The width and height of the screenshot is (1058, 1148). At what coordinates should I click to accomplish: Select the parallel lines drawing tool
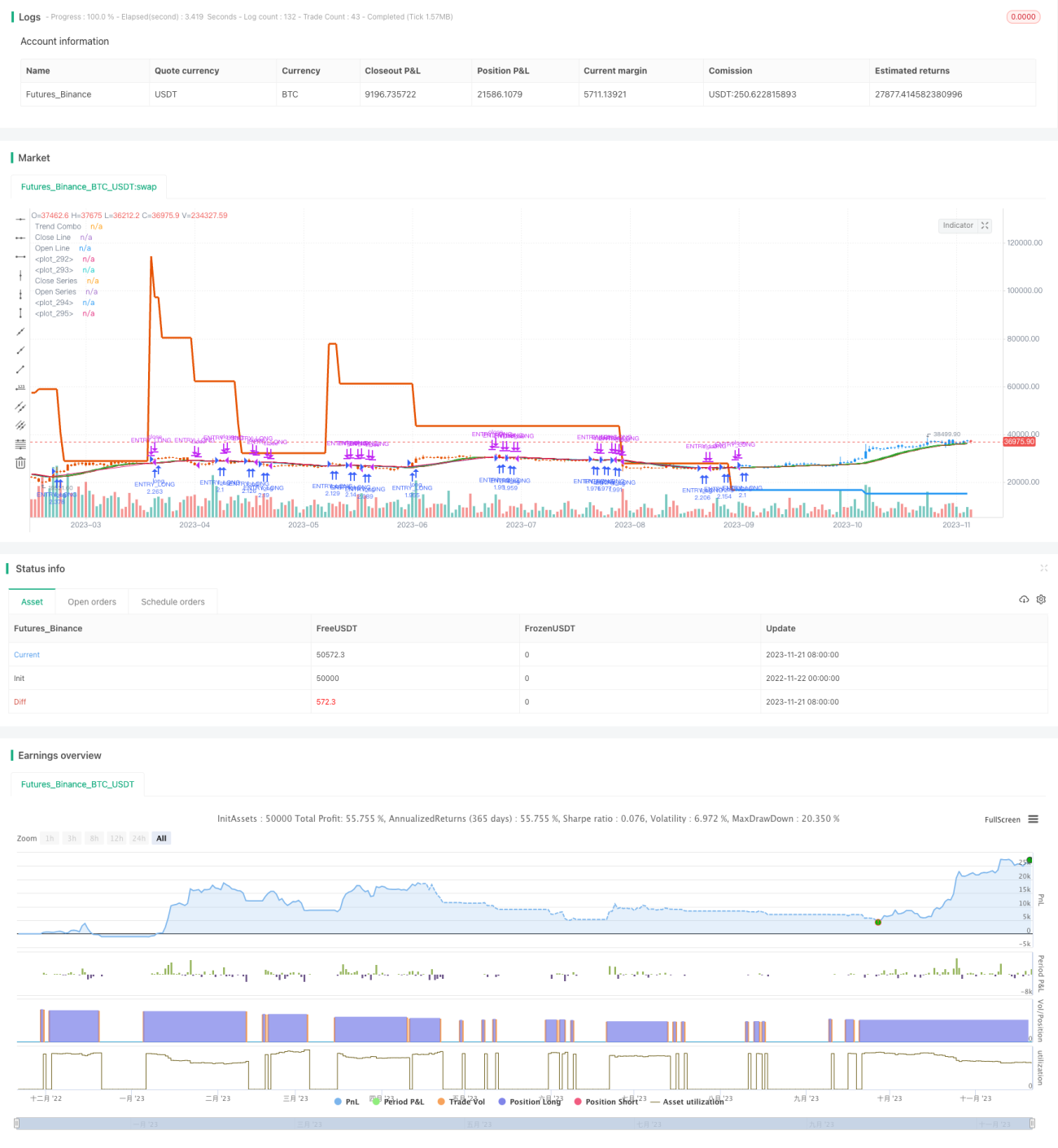click(x=20, y=407)
